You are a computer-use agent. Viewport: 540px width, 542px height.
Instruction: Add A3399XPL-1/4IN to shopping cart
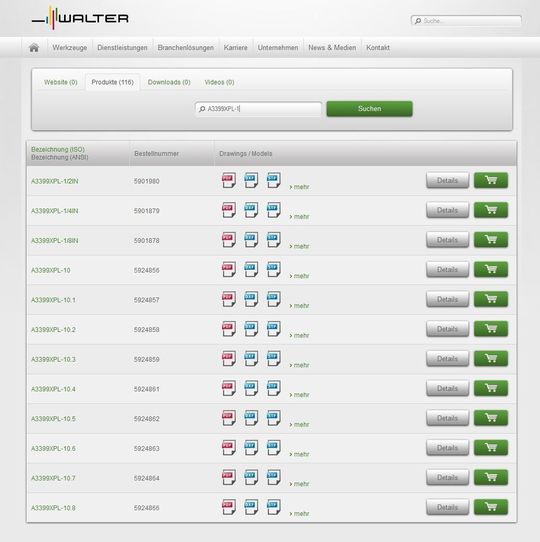point(491,210)
